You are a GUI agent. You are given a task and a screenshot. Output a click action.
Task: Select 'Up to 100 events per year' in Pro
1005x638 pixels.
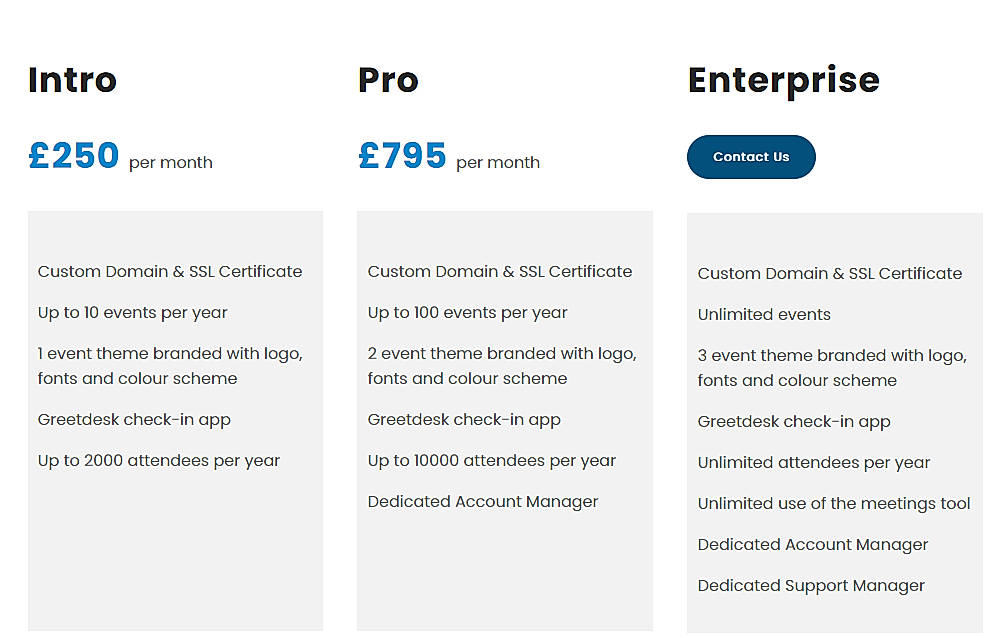tap(467, 312)
